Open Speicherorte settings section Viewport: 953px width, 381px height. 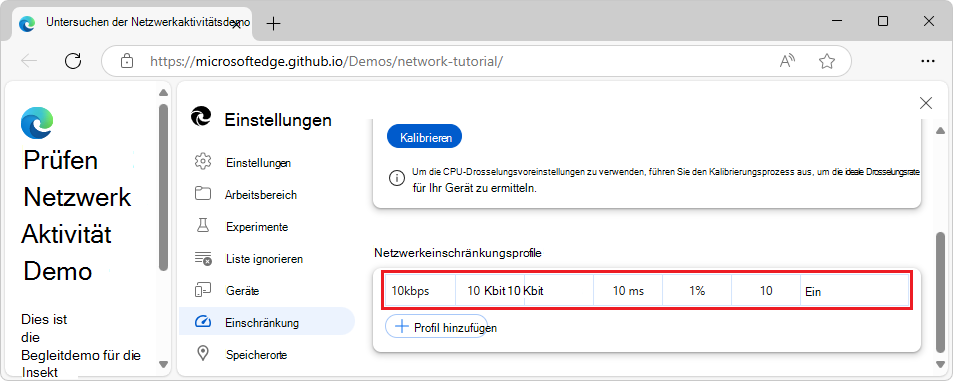click(x=266, y=354)
